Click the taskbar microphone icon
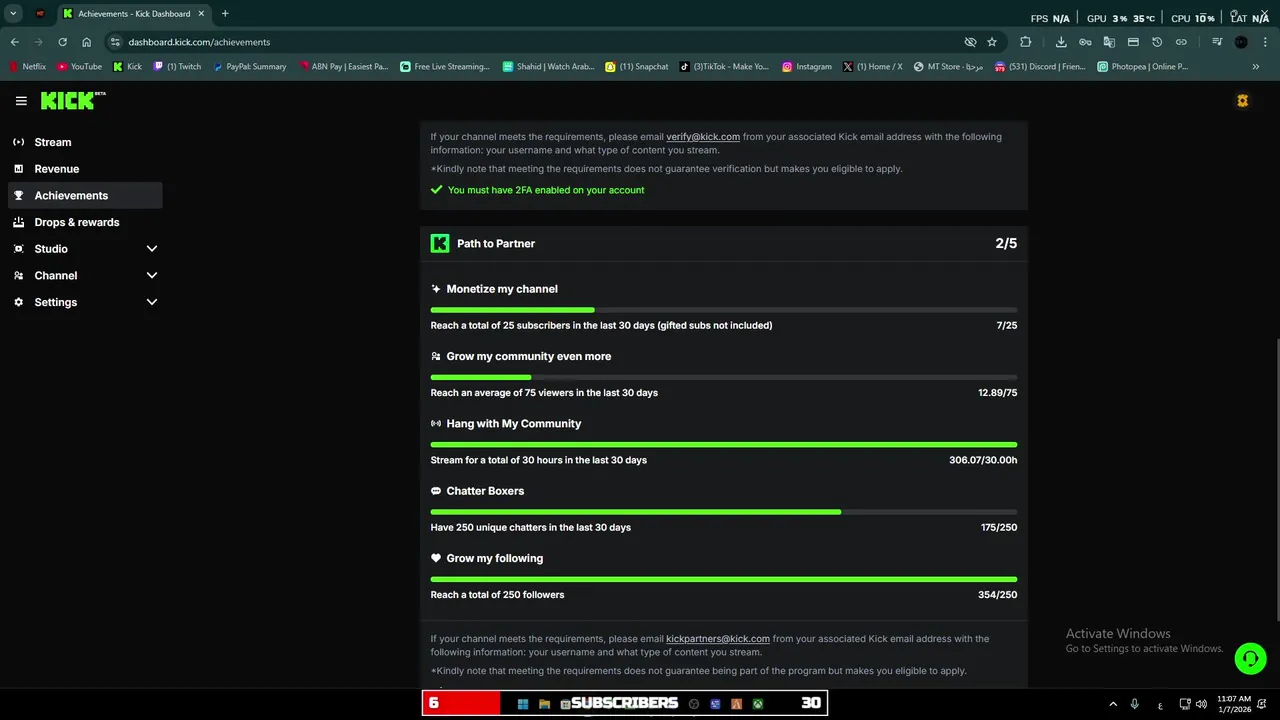Screen dimensions: 1280x720 (x=1134, y=703)
